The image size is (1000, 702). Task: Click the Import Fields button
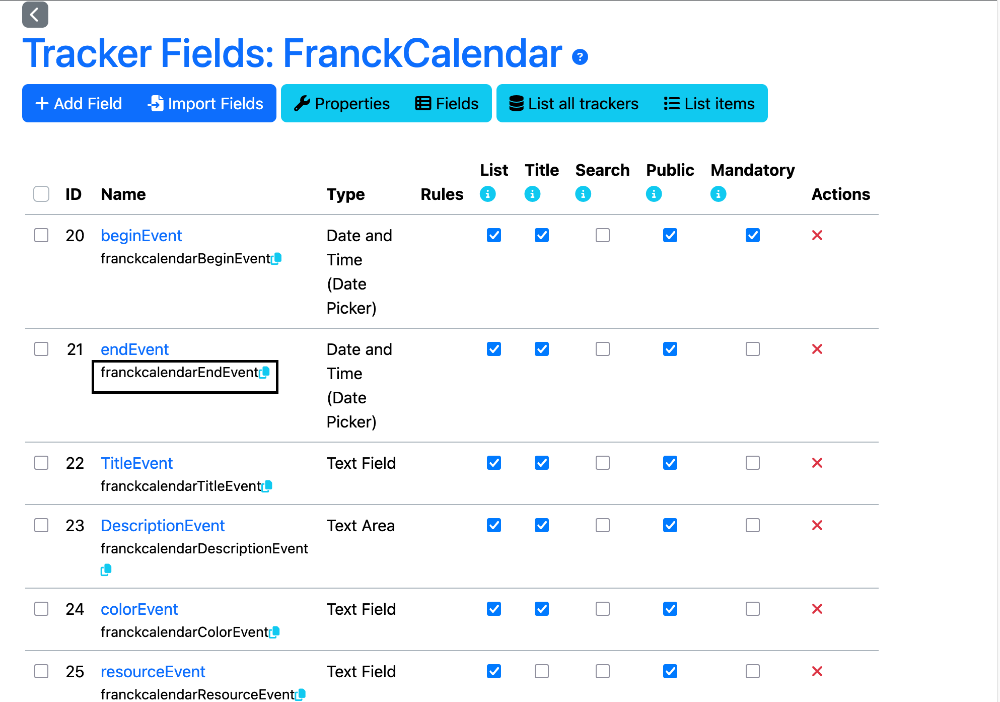click(205, 103)
